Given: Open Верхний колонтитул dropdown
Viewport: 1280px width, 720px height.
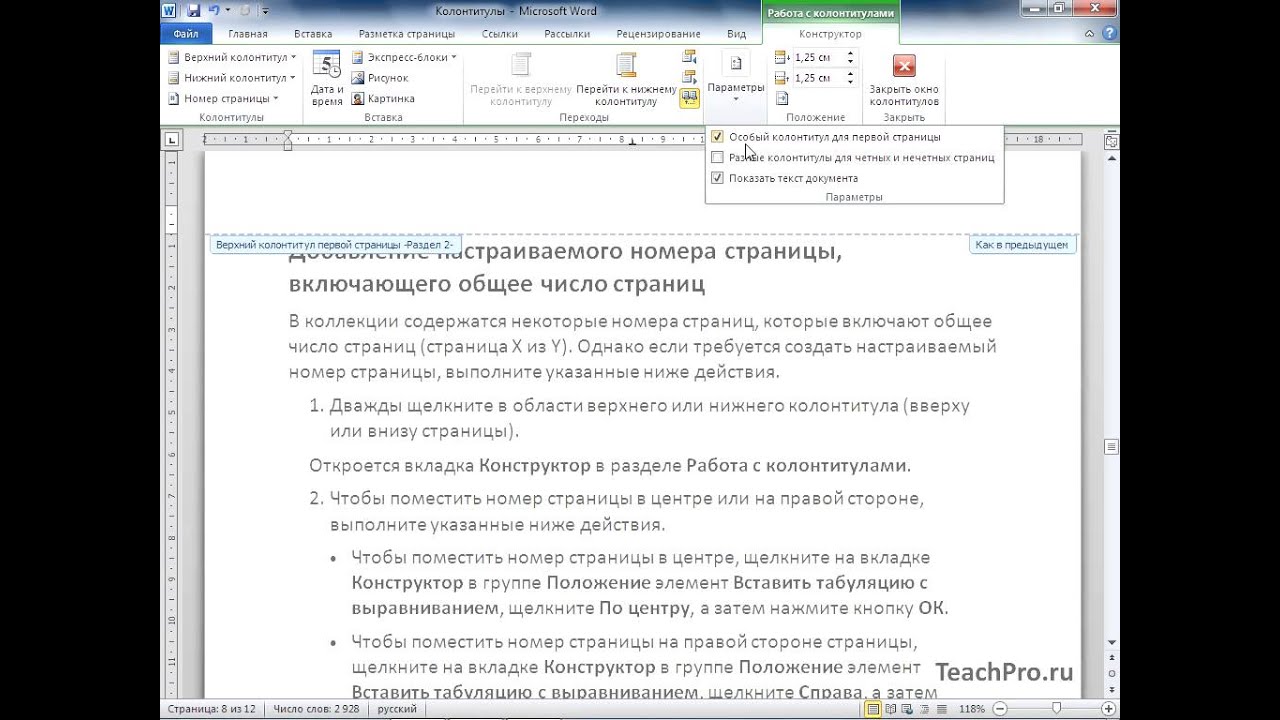Looking at the screenshot, I should (x=231, y=57).
